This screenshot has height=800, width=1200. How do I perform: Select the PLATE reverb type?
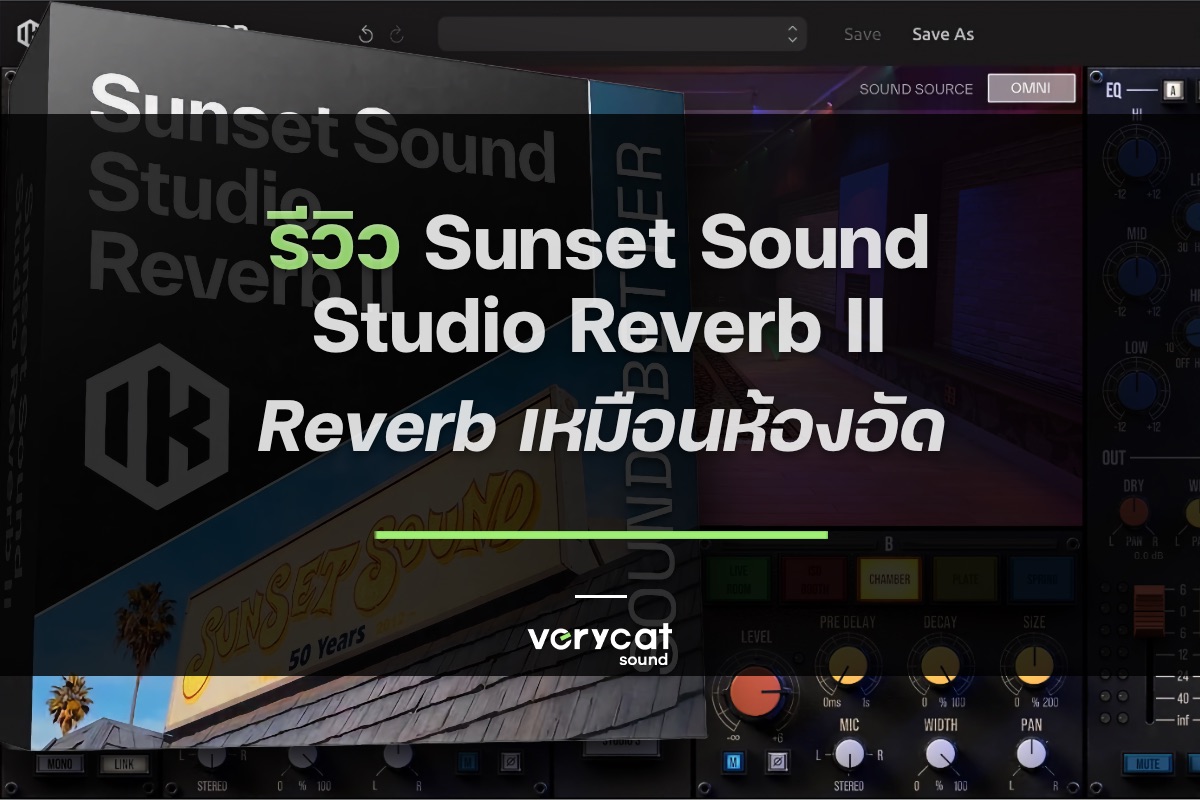(x=965, y=578)
